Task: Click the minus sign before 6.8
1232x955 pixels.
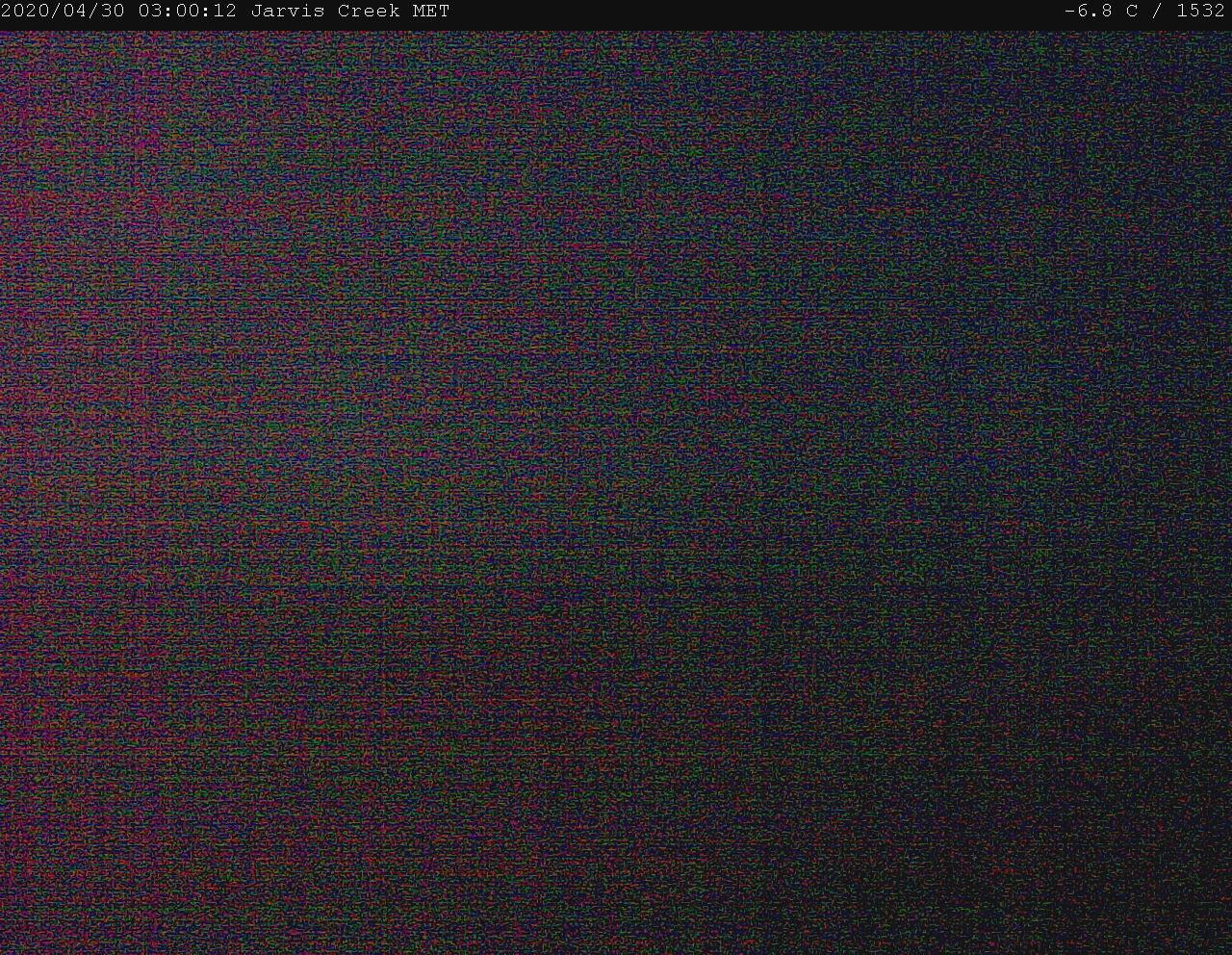Action: coord(1069,12)
